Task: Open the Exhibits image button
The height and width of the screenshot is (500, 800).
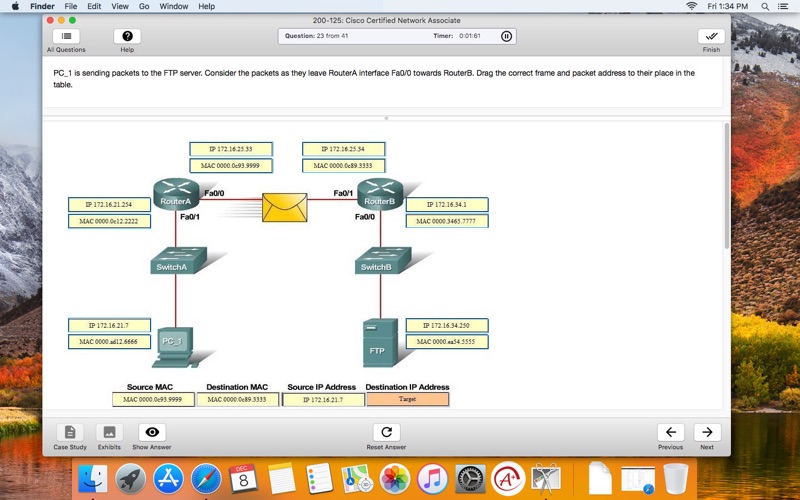Action: click(x=109, y=432)
